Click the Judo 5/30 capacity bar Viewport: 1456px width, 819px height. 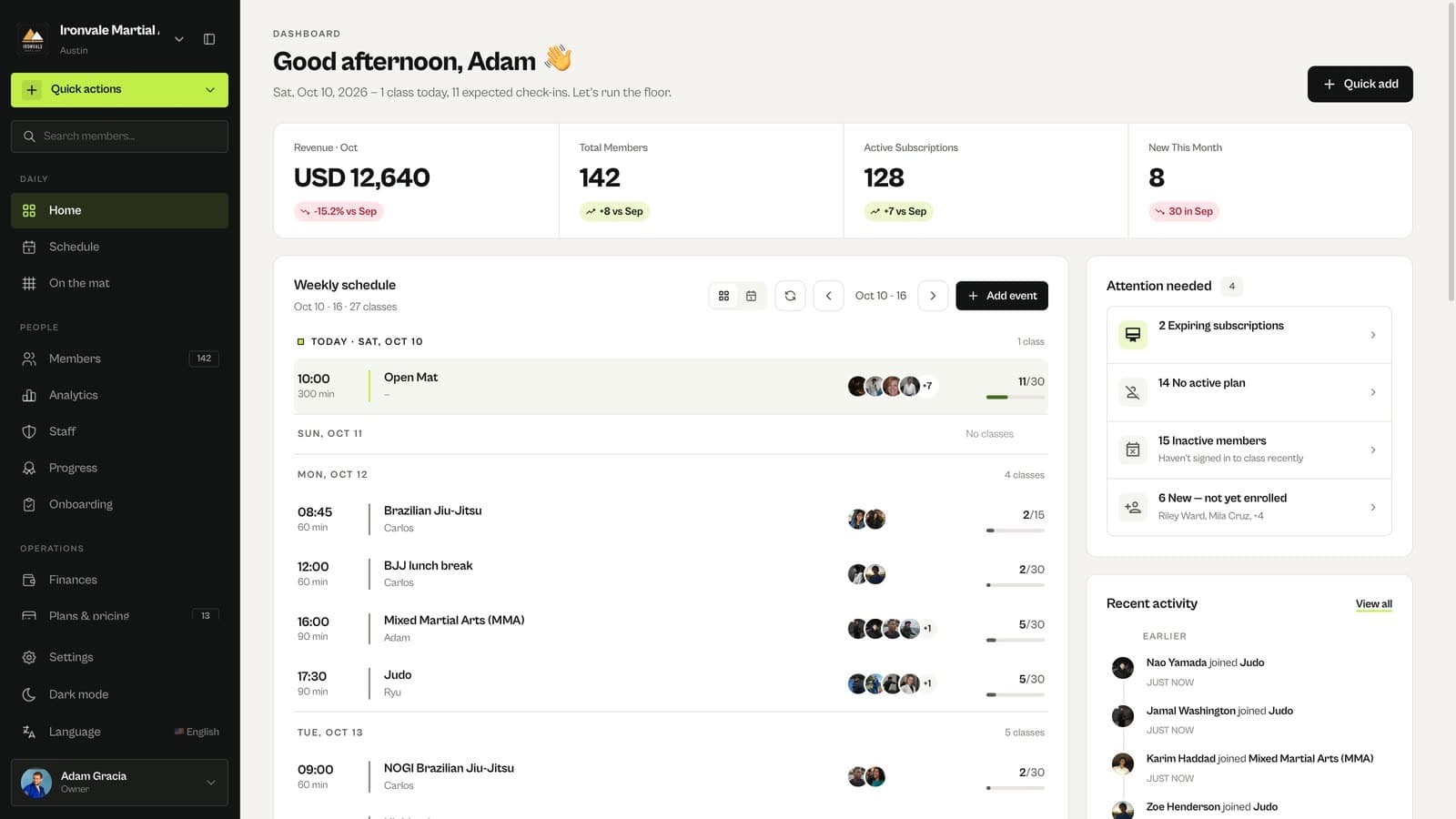click(1015, 694)
